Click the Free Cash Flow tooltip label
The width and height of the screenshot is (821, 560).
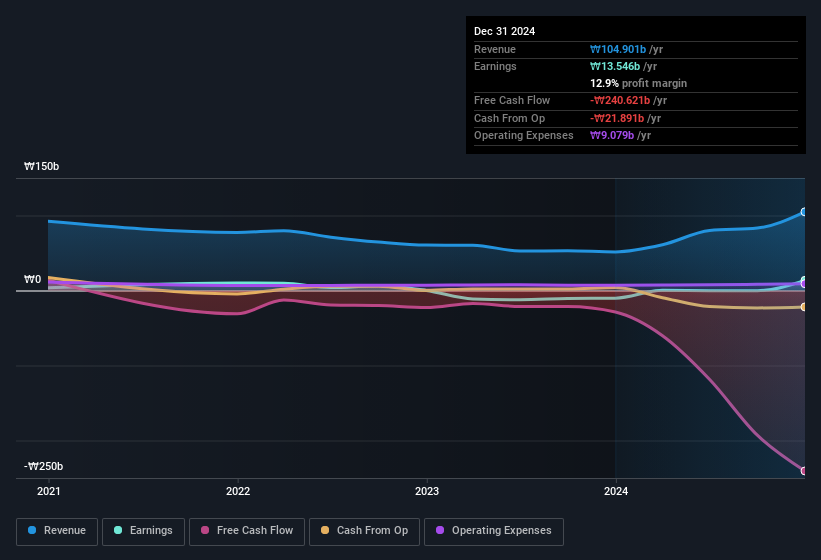pos(512,100)
